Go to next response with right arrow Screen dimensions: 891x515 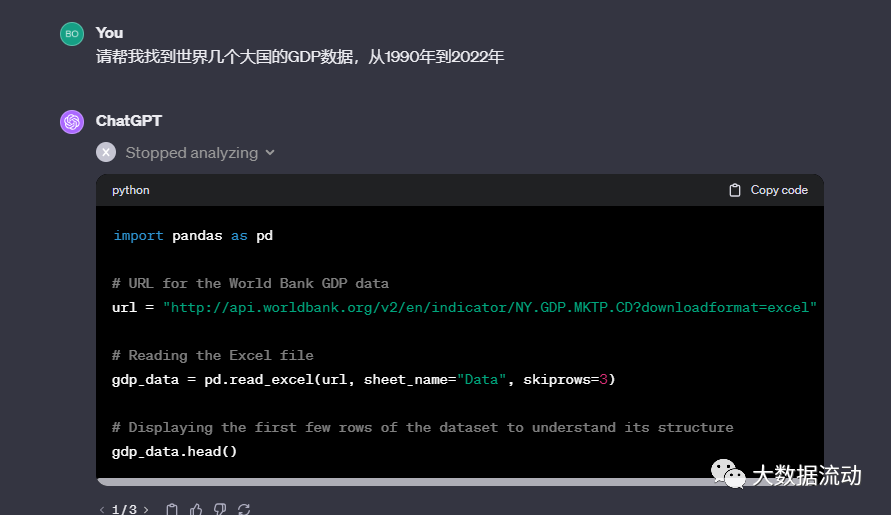click(x=146, y=509)
